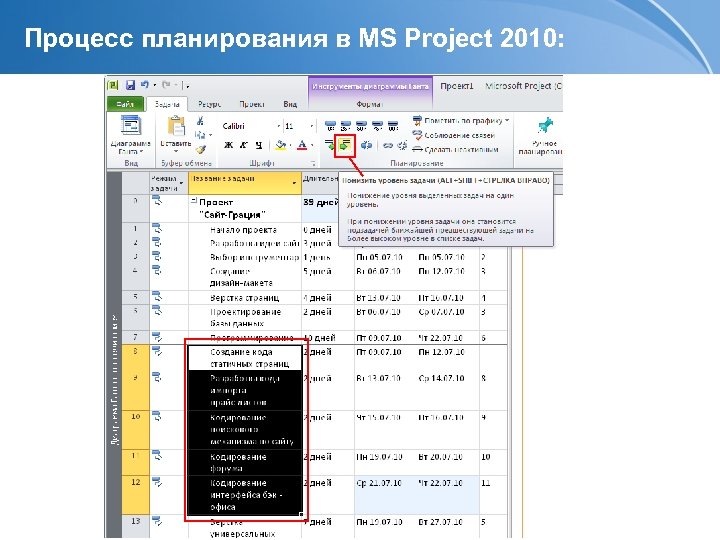Select row 7 header number
Image resolution: width=720 pixels, height=540 pixels.
click(135, 337)
